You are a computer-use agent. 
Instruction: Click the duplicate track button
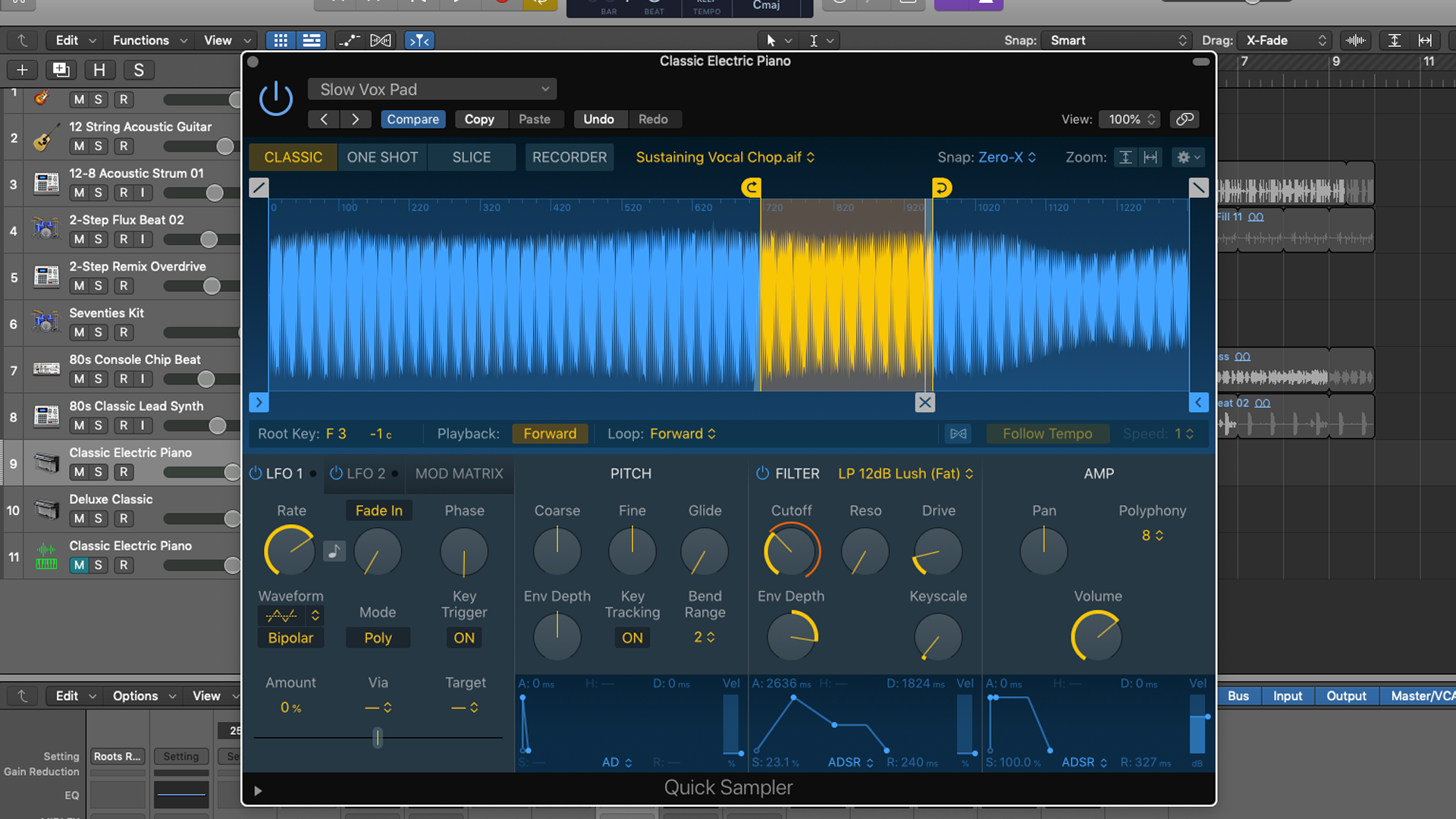[61, 70]
